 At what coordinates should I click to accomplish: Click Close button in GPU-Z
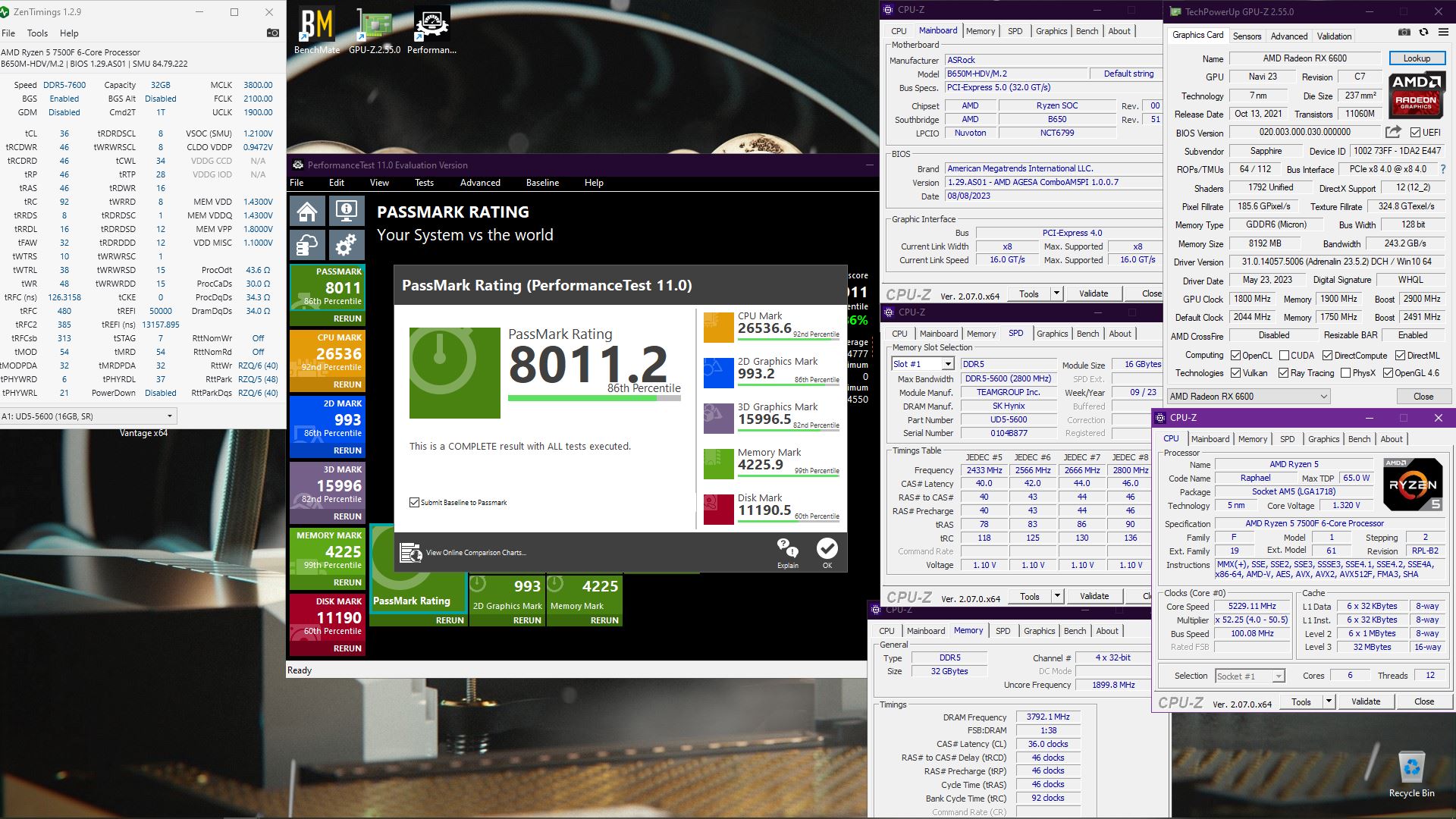[1423, 397]
